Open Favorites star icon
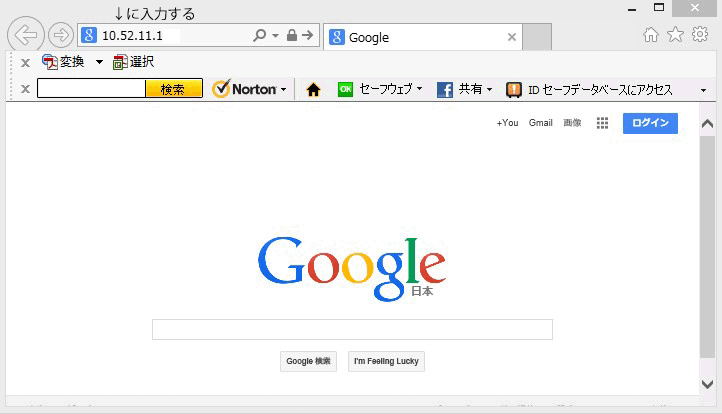 click(x=675, y=35)
